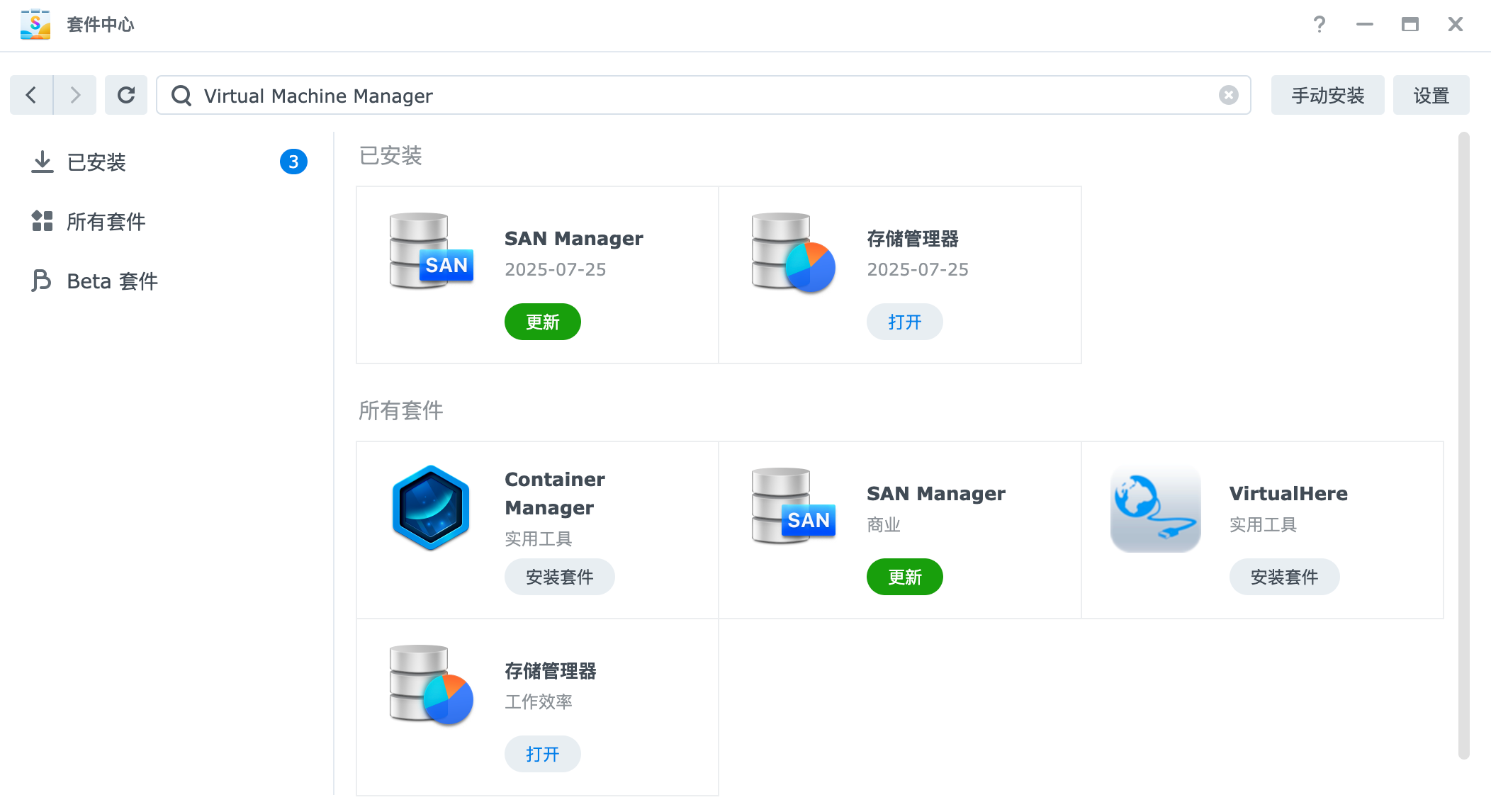1491x812 pixels.
Task: Update installed SAN Manager with 更新
Action: (x=542, y=322)
